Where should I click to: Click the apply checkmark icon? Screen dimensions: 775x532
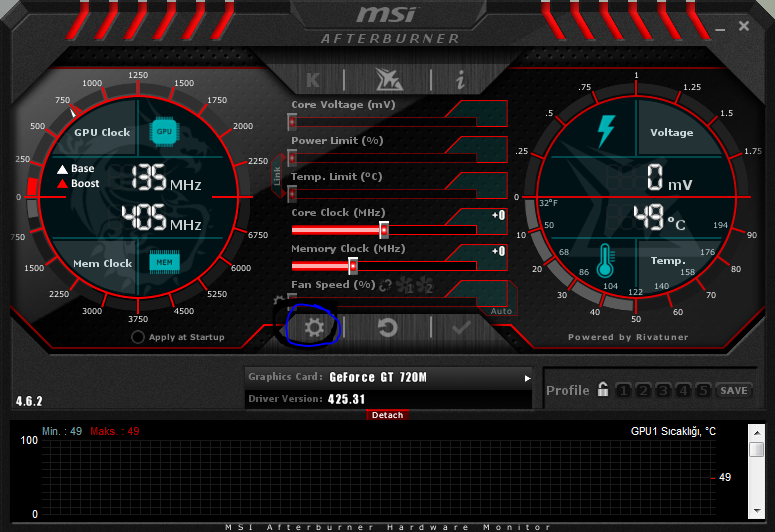(x=461, y=327)
